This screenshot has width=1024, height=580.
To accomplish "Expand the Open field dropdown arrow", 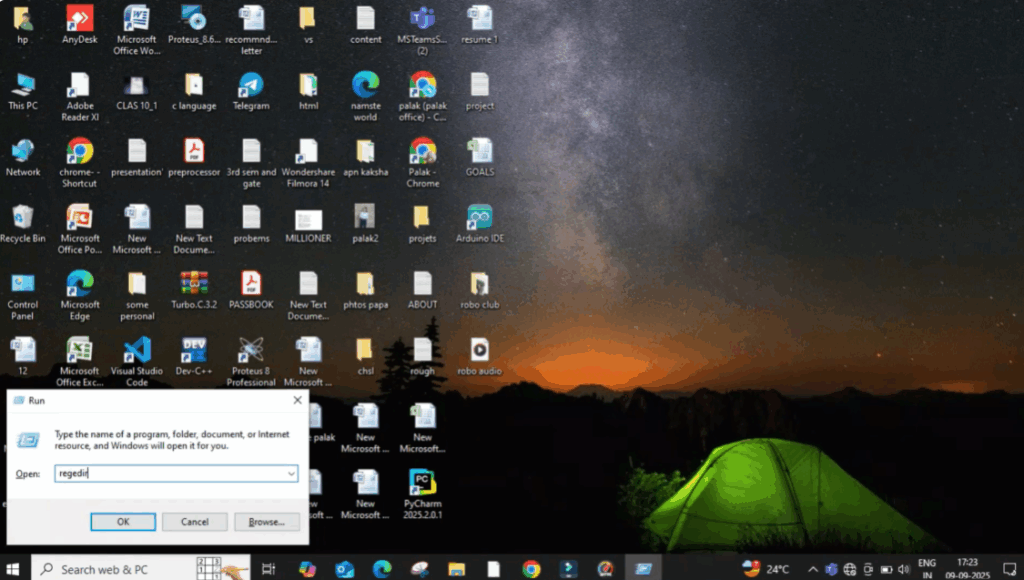I will (291, 473).
